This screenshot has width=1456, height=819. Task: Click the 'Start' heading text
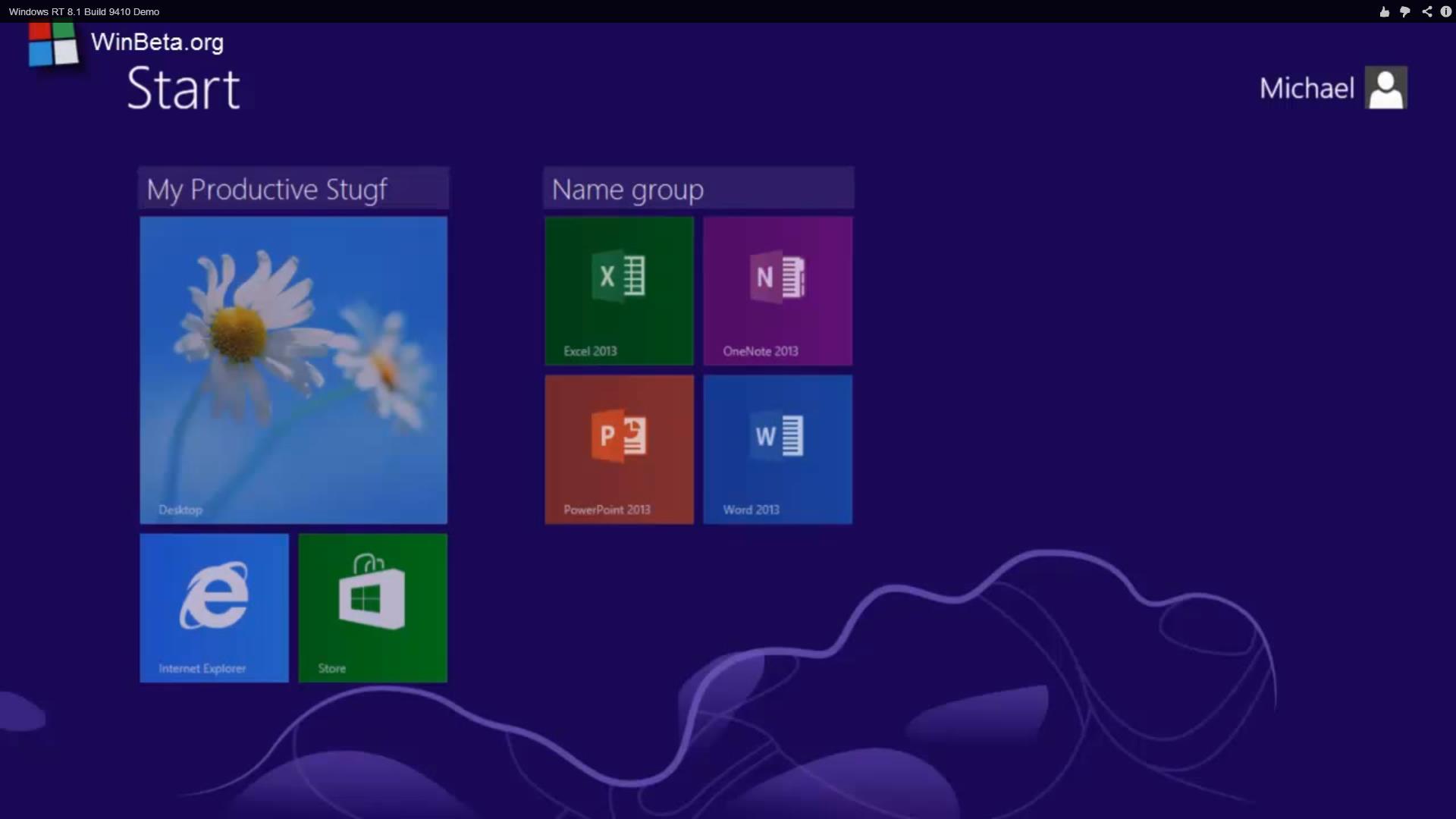tap(184, 89)
